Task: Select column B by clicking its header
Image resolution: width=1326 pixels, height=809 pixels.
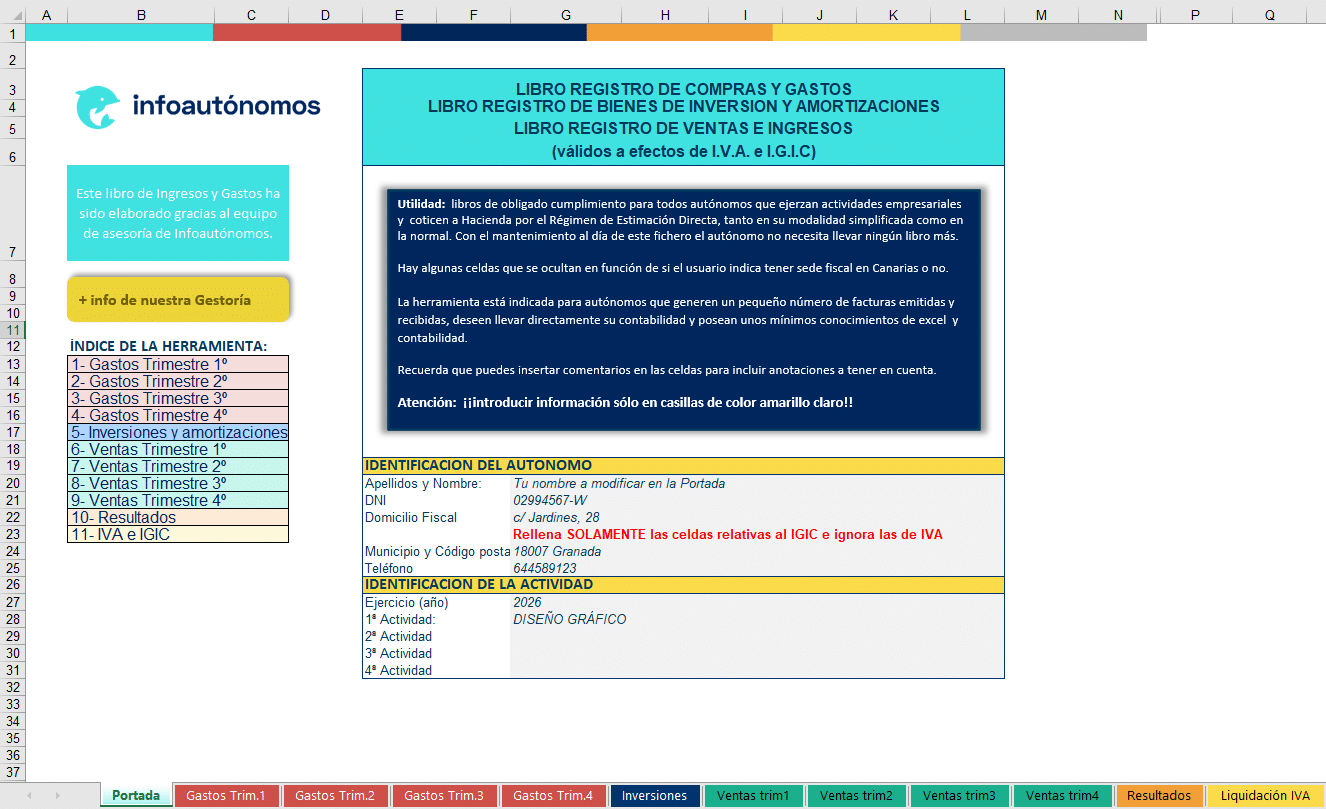Action: click(x=140, y=16)
